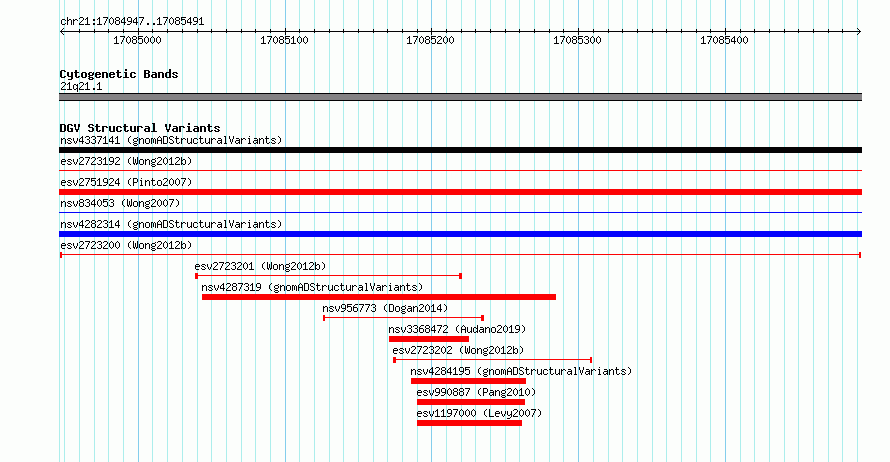
Task: Open variant label nsv4337141 (gnomADStructuralVariants)
Action: coord(171,140)
